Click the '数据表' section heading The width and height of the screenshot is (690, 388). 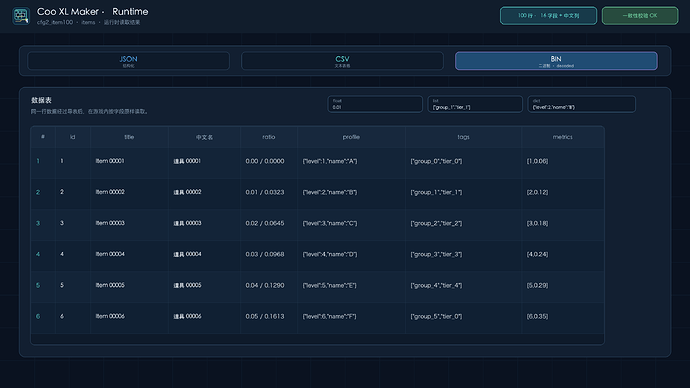[41, 100]
